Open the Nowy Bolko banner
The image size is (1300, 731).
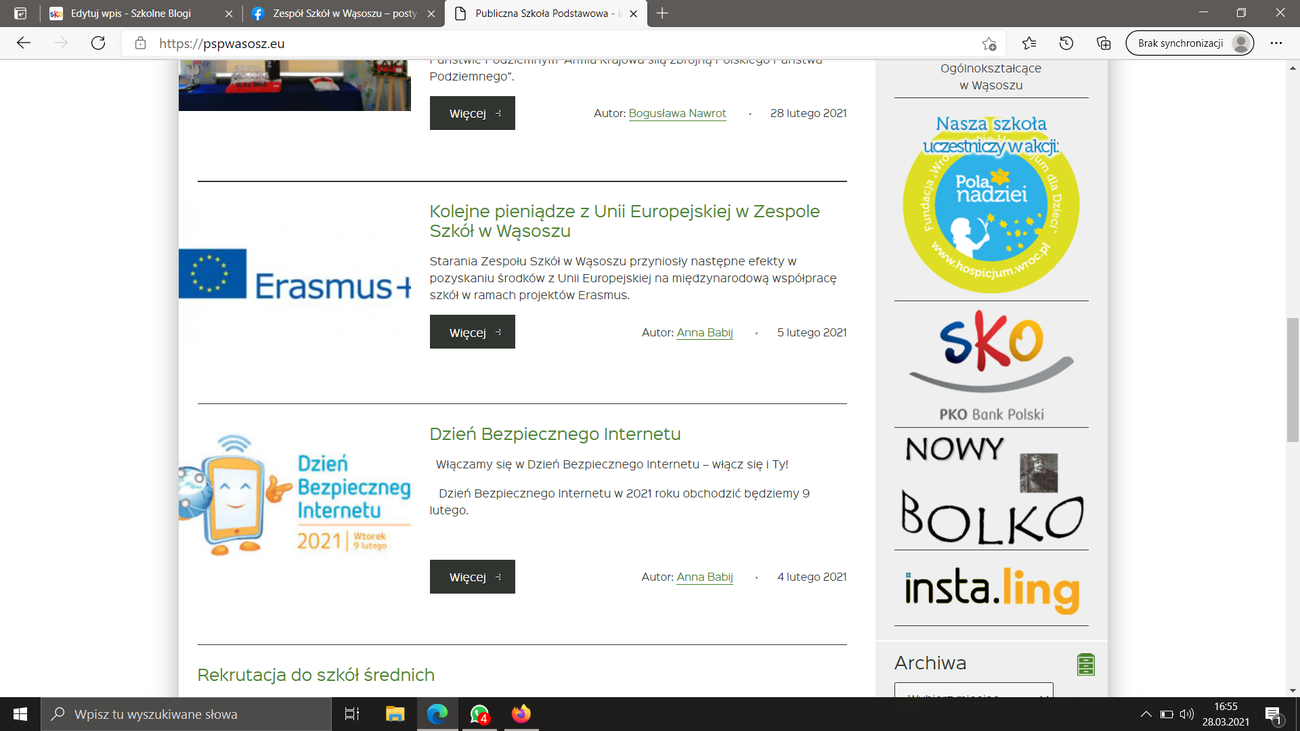pyautogui.click(x=991, y=490)
